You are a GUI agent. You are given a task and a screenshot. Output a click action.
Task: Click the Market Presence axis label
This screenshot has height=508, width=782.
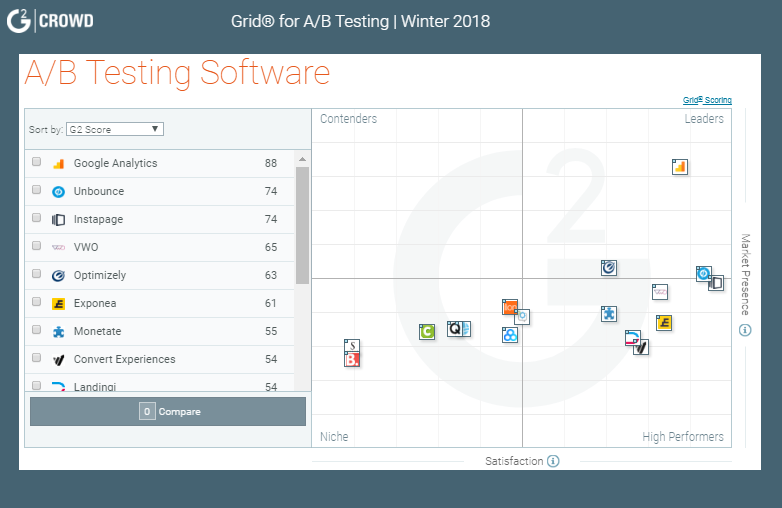coord(745,274)
